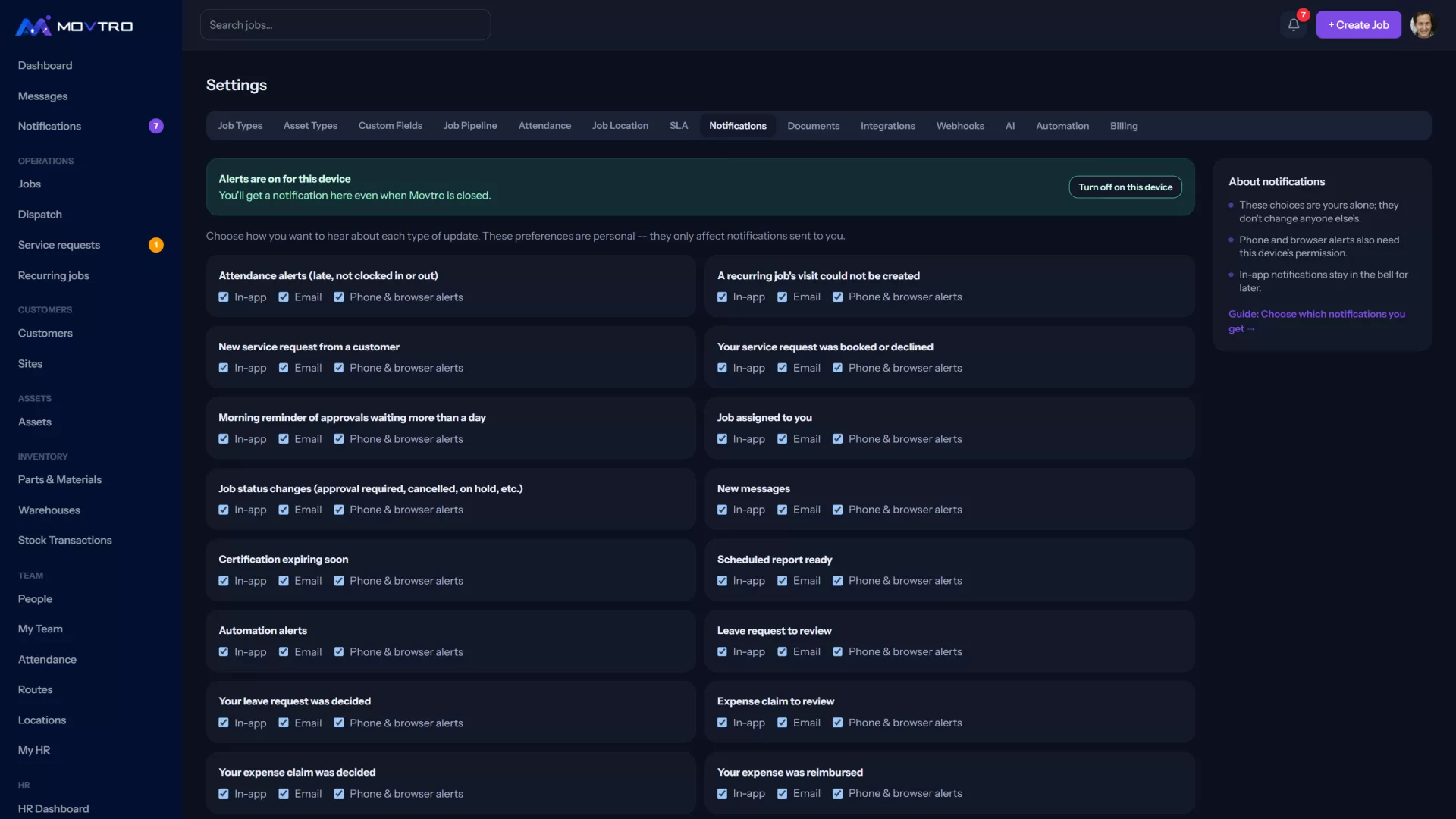Viewport: 1456px width, 819px height.
Task: Open the Custom Fields tab
Action: pyautogui.click(x=391, y=126)
